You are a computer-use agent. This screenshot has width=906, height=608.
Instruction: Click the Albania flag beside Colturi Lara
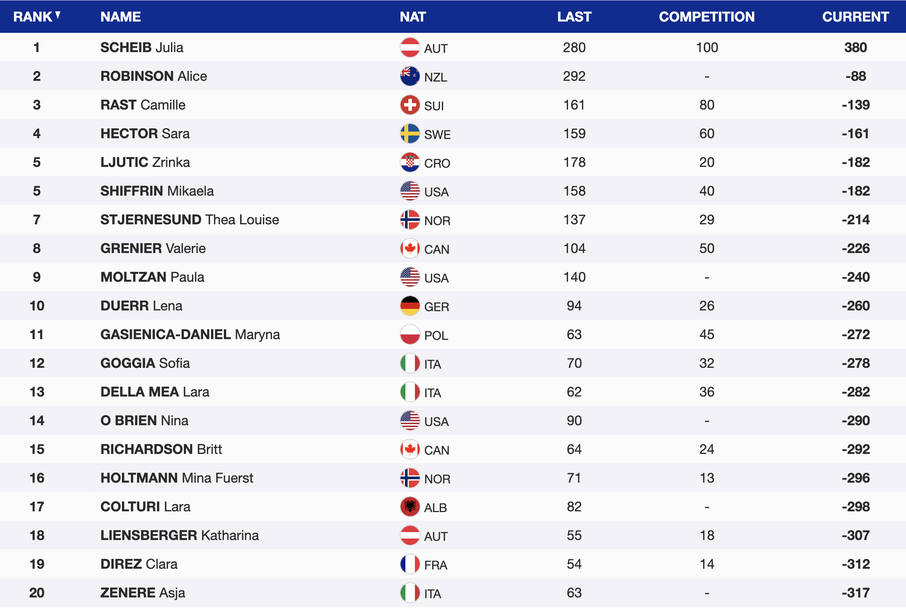point(410,507)
